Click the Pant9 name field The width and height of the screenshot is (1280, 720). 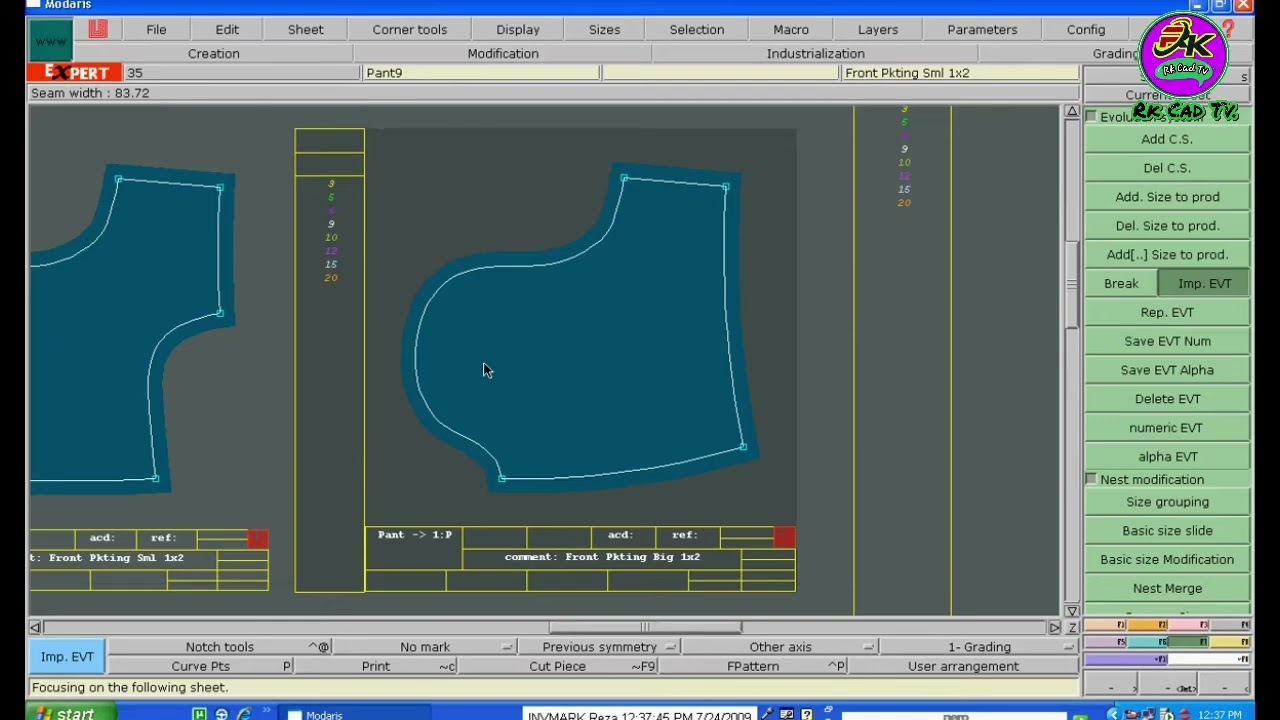pyautogui.click(x=481, y=73)
